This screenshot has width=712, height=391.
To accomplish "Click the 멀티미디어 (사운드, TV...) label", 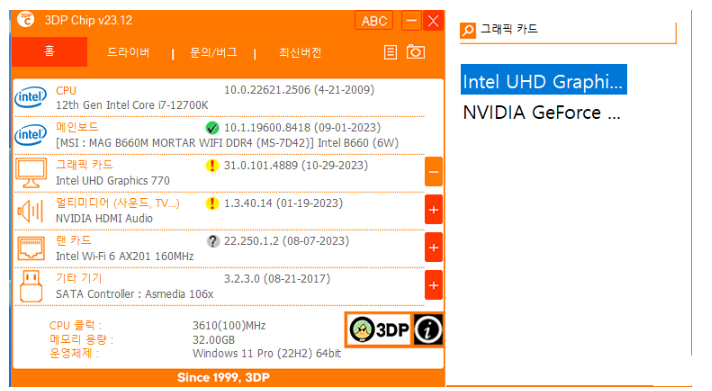I will [x=117, y=203].
